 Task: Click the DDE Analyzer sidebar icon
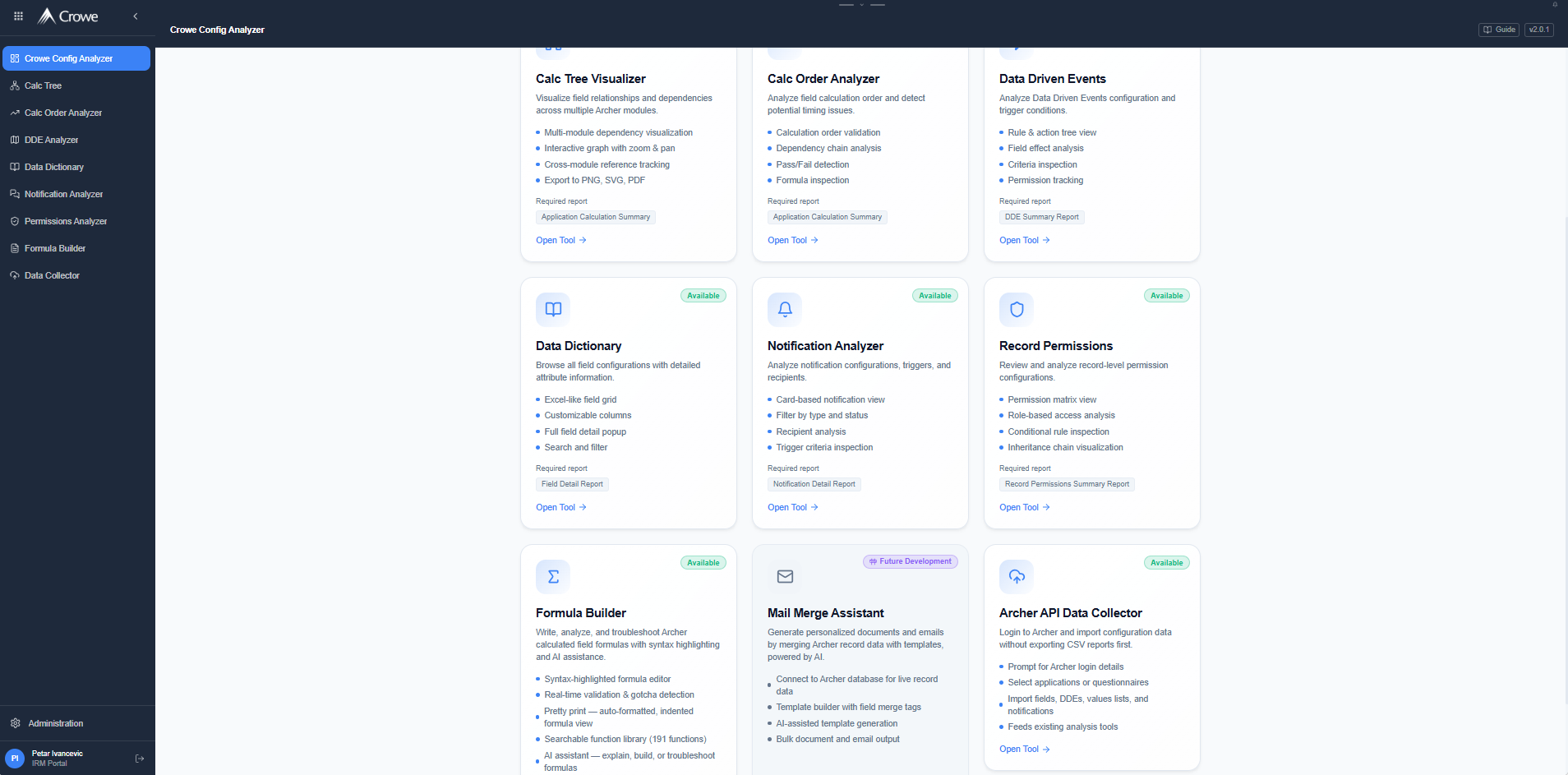point(15,140)
